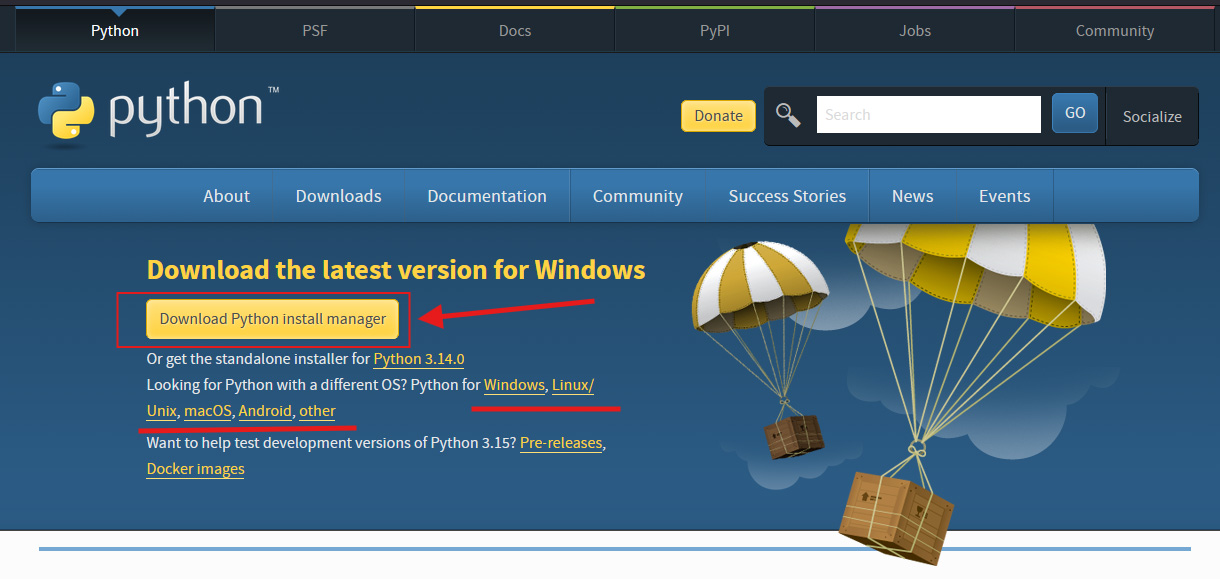Viewport: 1220px width, 579px height.
Task: Switch to the PSF top tab
Action: coord(315,30)
